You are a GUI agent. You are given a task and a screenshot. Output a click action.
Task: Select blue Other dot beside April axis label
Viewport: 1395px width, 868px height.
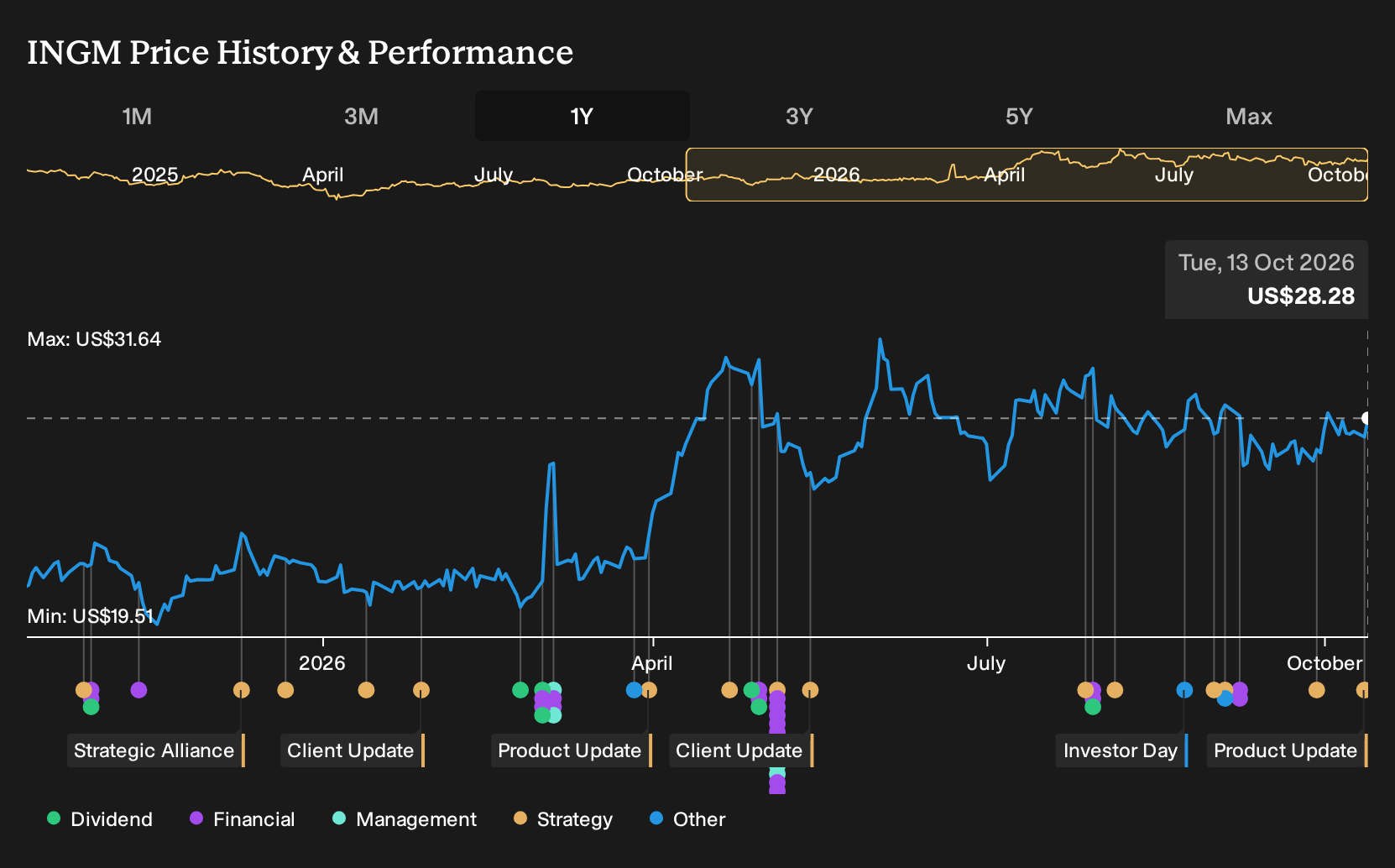click(x=634, y=690)
